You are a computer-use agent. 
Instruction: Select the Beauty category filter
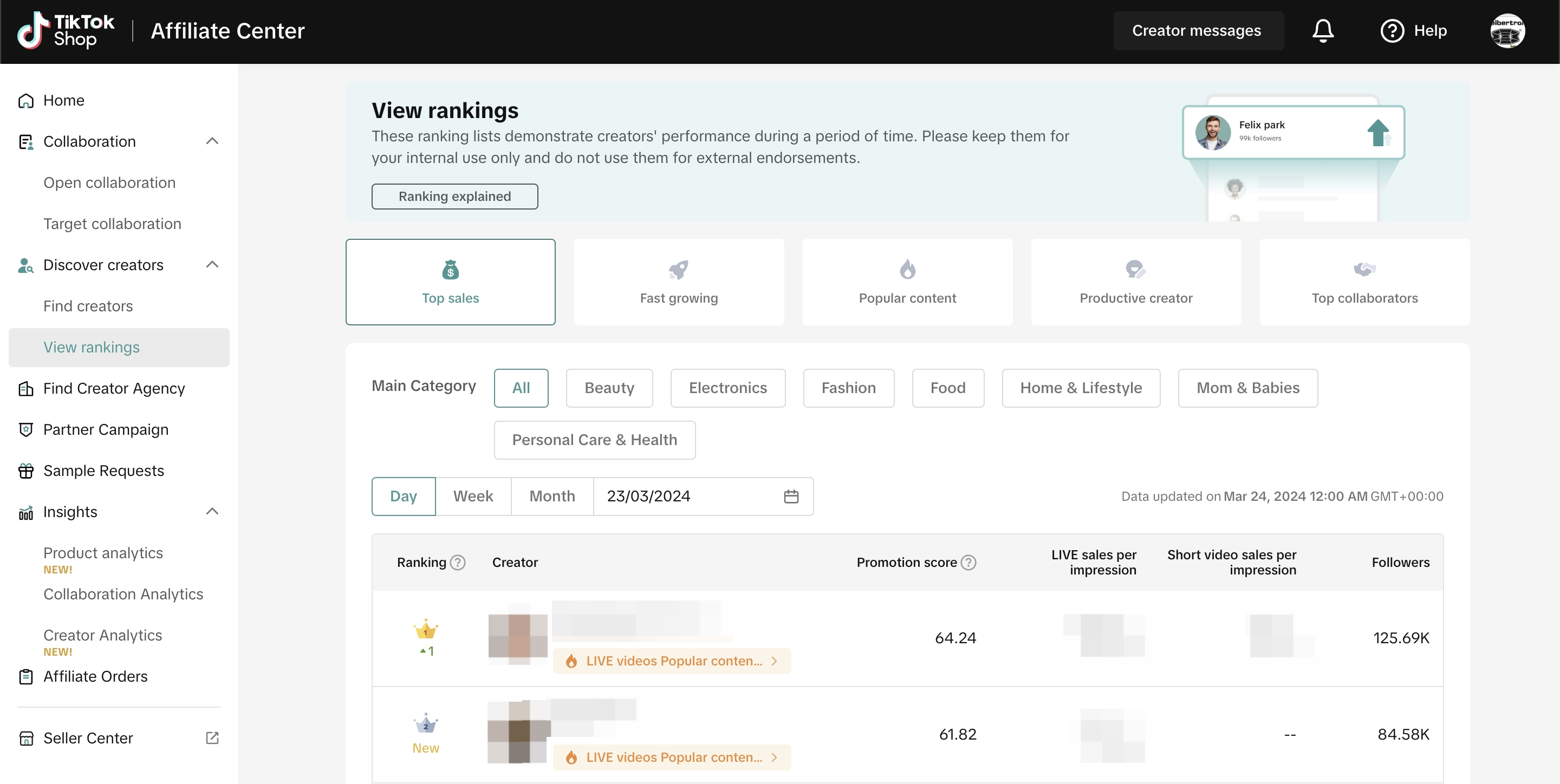[x=609, y=388]
